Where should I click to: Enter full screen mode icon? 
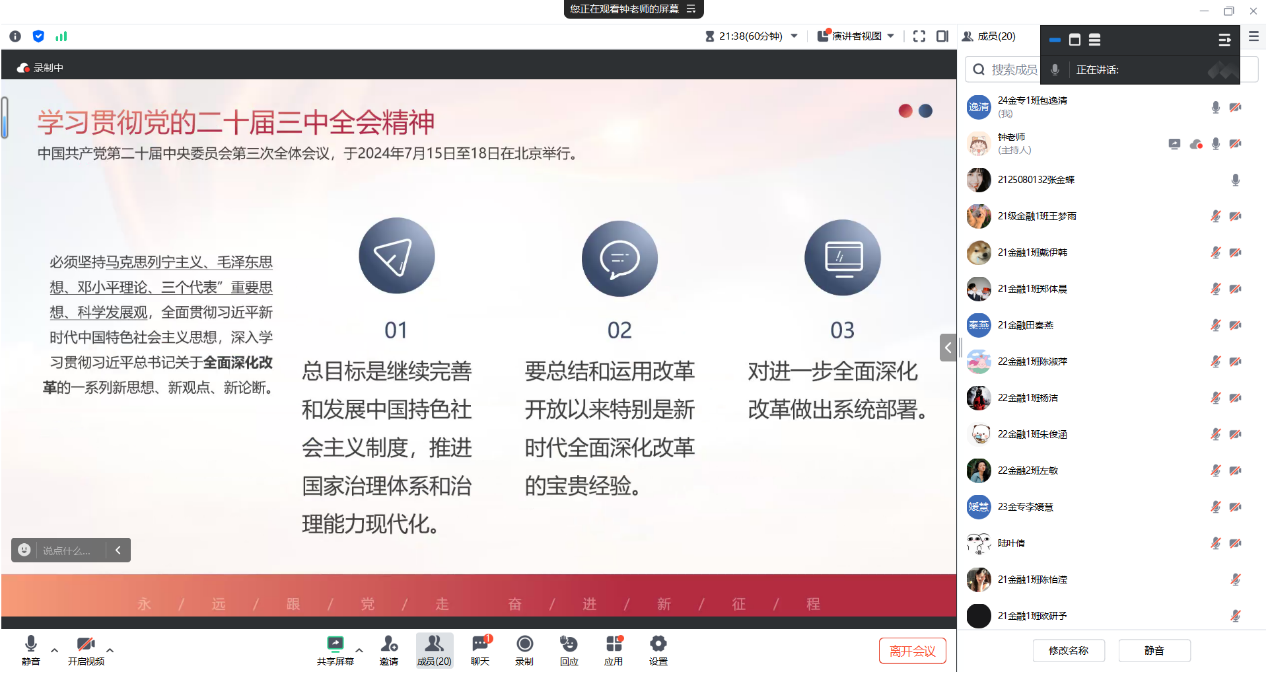[x=919, y=36]
